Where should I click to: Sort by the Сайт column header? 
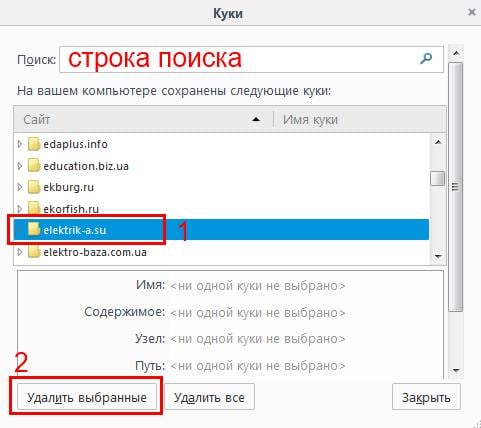(143, 119)
